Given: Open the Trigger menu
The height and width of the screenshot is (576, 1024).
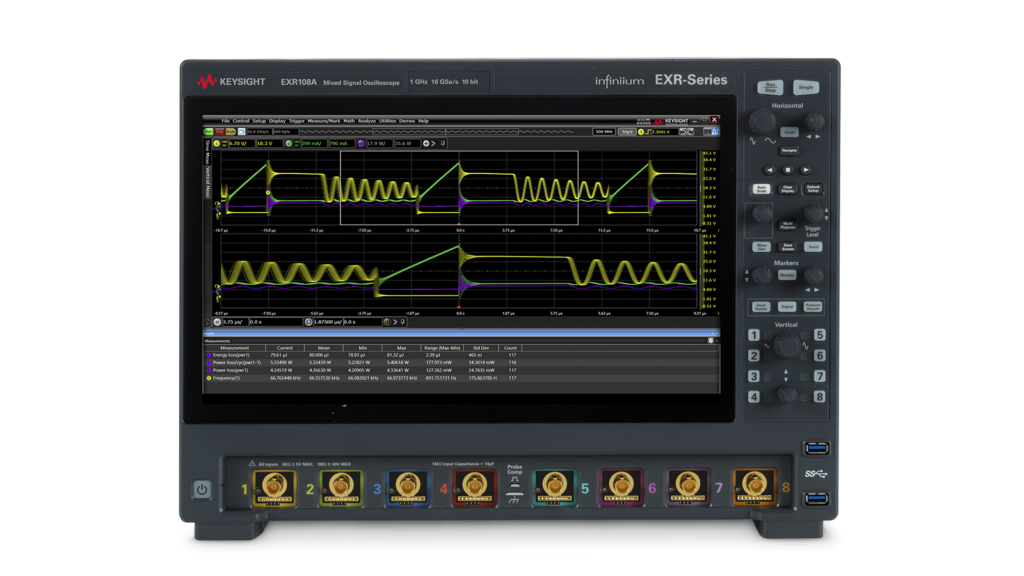Looking at the screenshot, I should (297, 121).
